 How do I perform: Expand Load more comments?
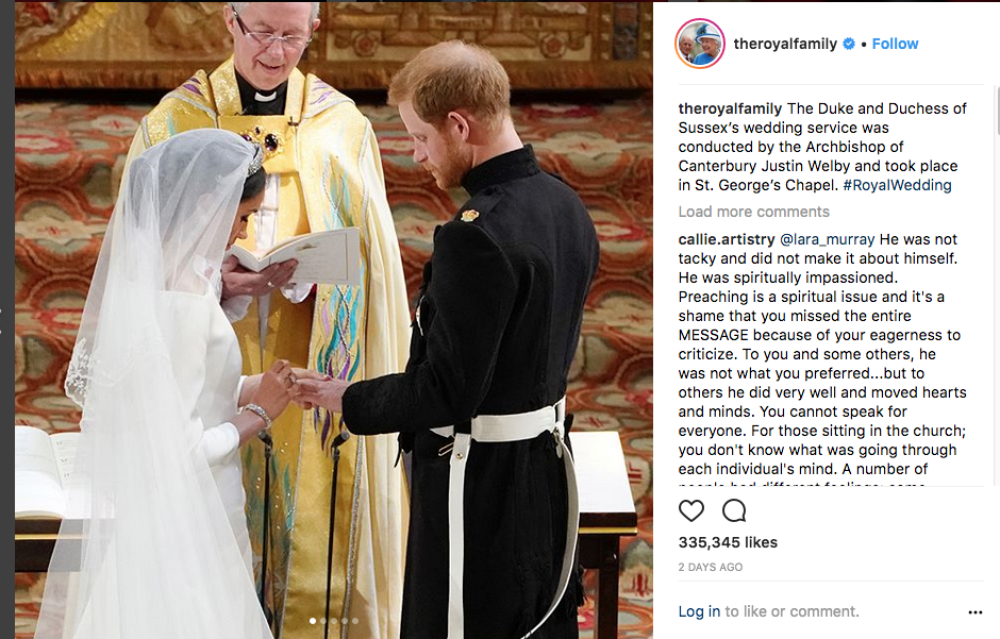(754, 212)
